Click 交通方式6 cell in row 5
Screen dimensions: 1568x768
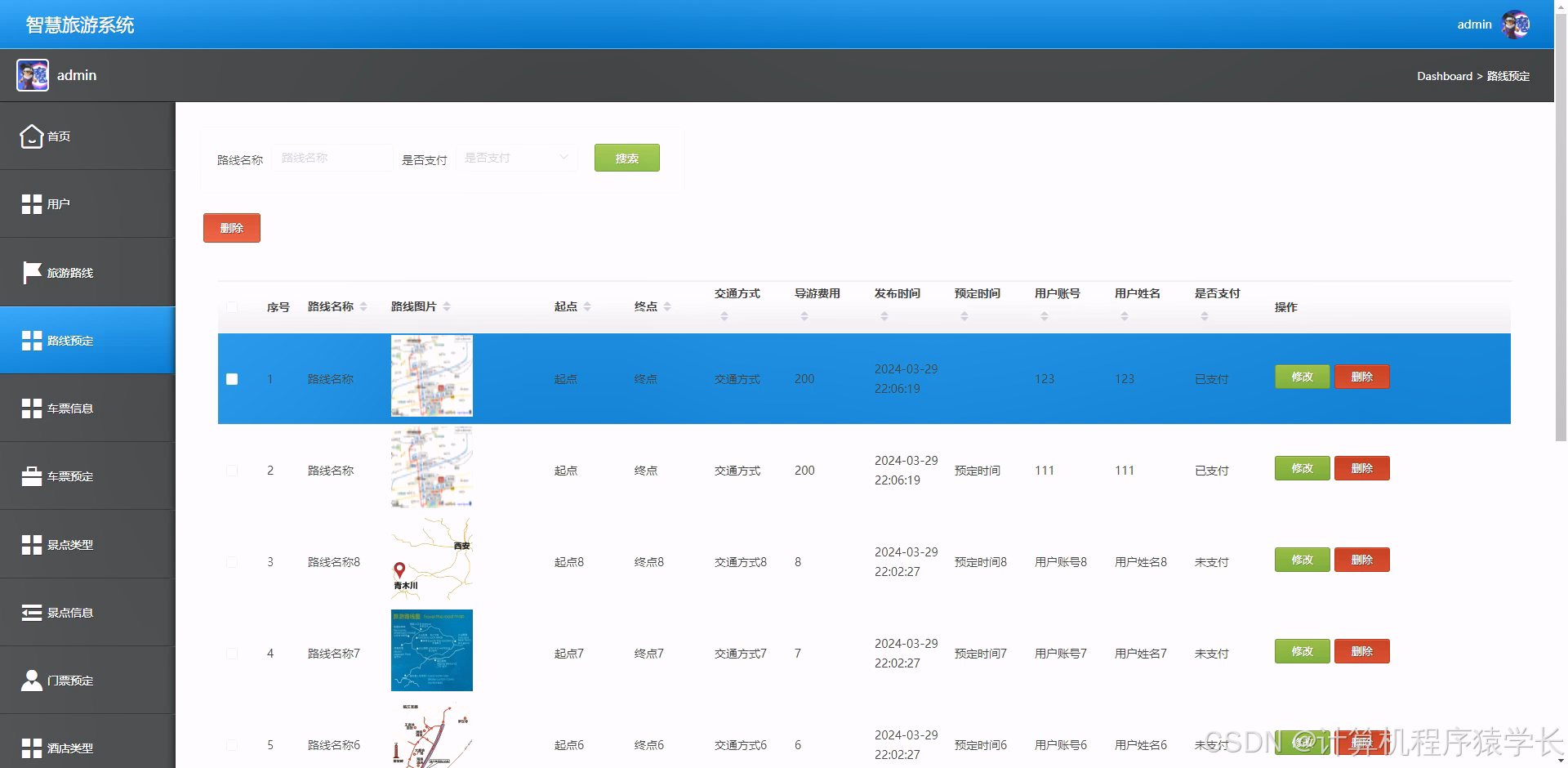point(741,745)
